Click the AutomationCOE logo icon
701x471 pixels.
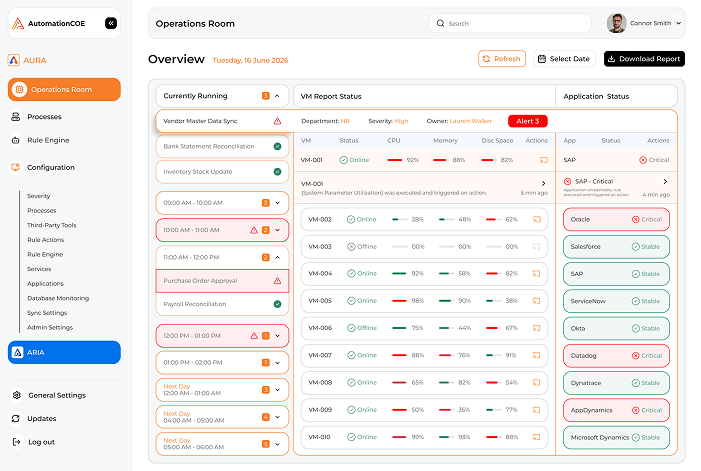[18, 23]
